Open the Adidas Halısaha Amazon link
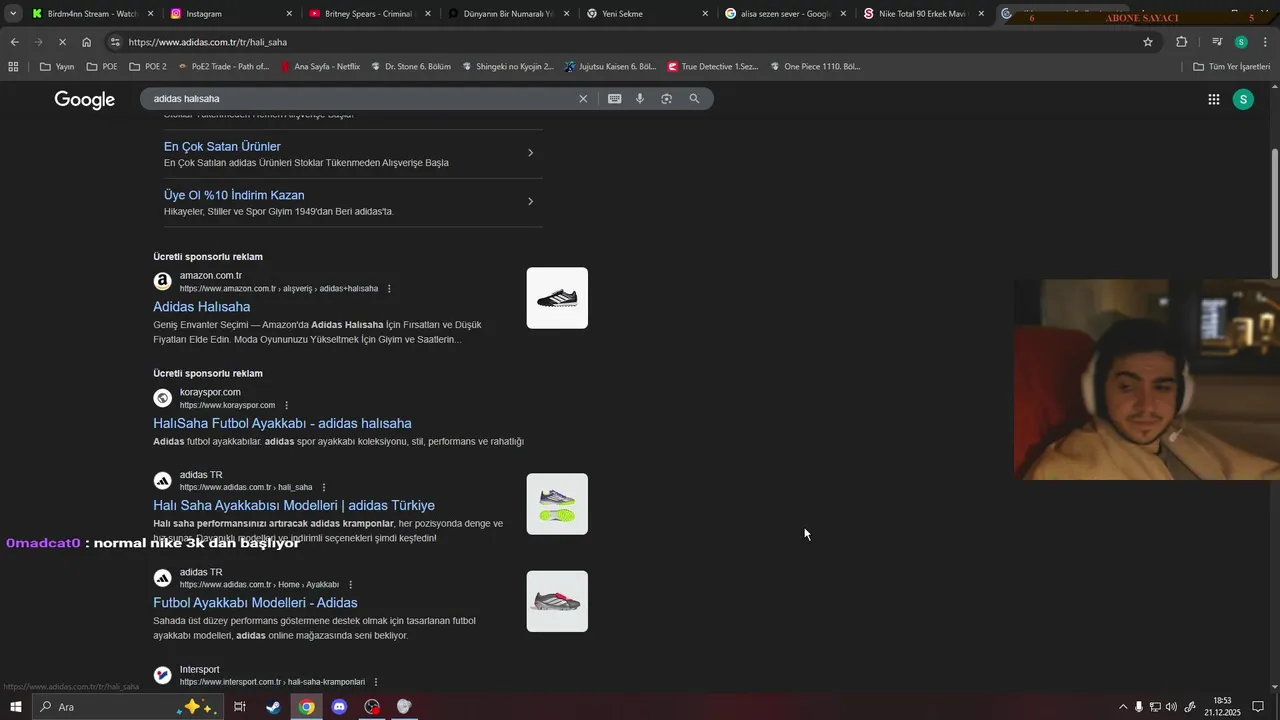Image resolution: width=1280 pixels, height=720 pixels. [202, 307]
